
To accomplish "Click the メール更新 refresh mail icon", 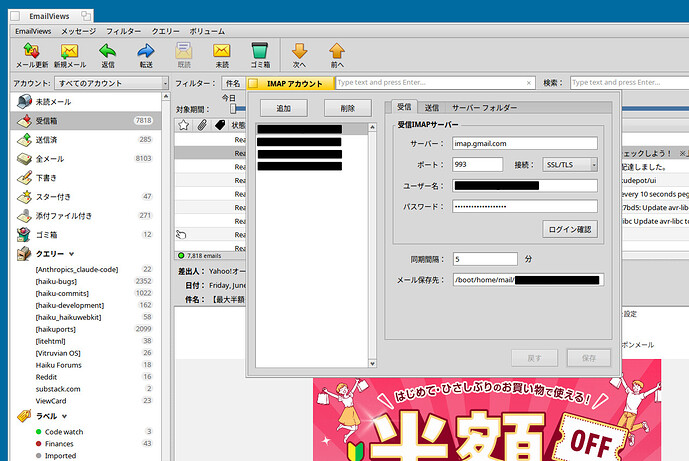I will point(32,51).
